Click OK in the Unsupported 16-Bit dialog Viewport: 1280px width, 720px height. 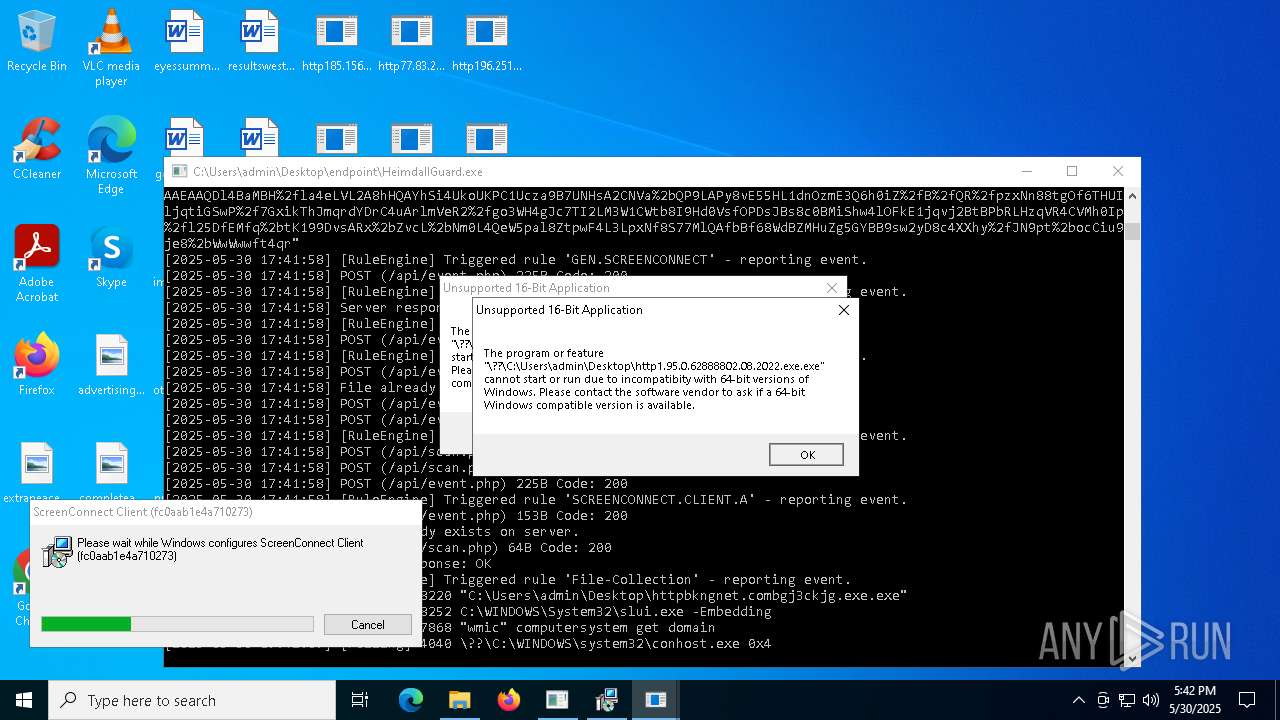[806, 454]
